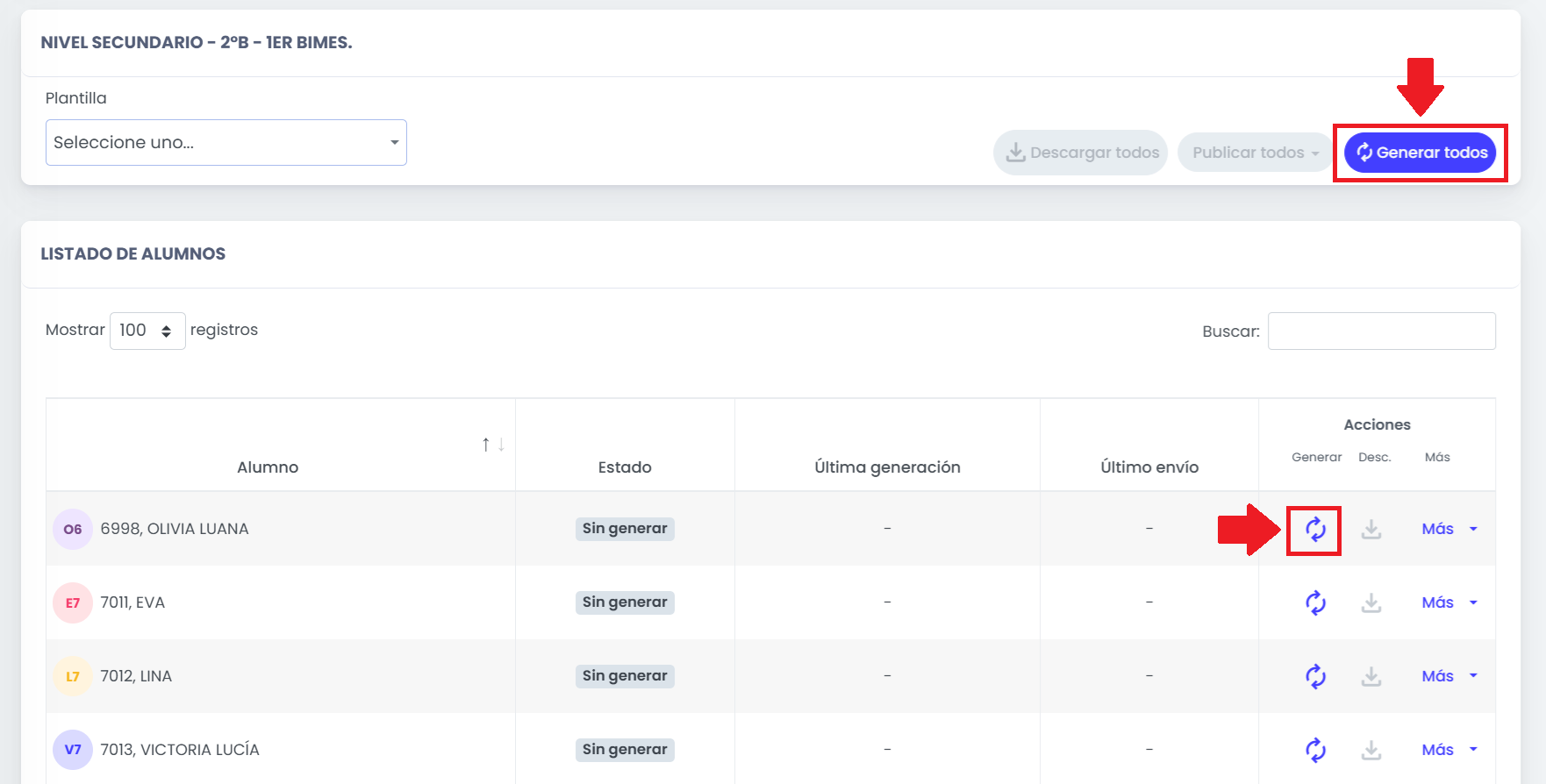Open the 'Publicar todos' button menu
The image size is (1546, 784).
click(x=1256, y=153)
